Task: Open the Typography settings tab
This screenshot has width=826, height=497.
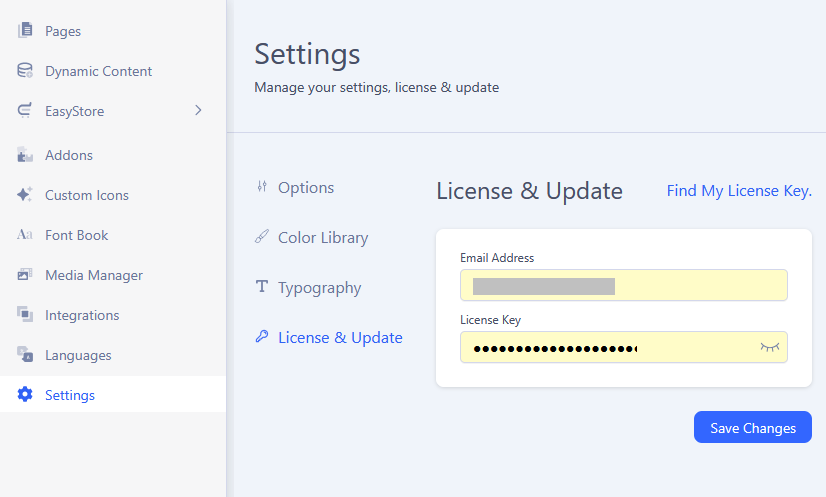Action: click(x=318, y=288)
